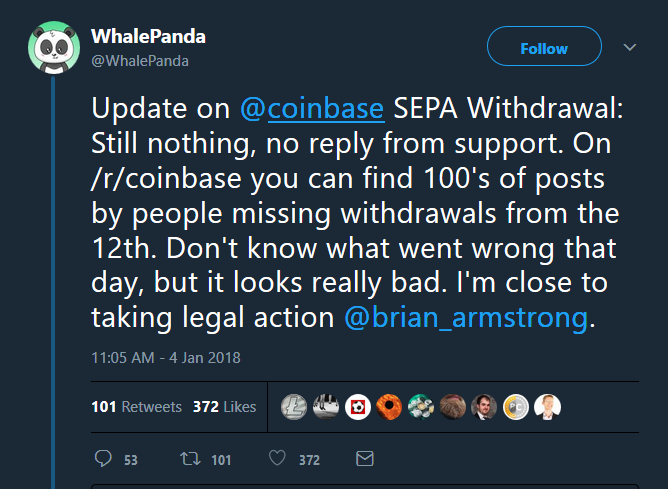
Task: Click the man in suit liker avatar
Action: 485,407
